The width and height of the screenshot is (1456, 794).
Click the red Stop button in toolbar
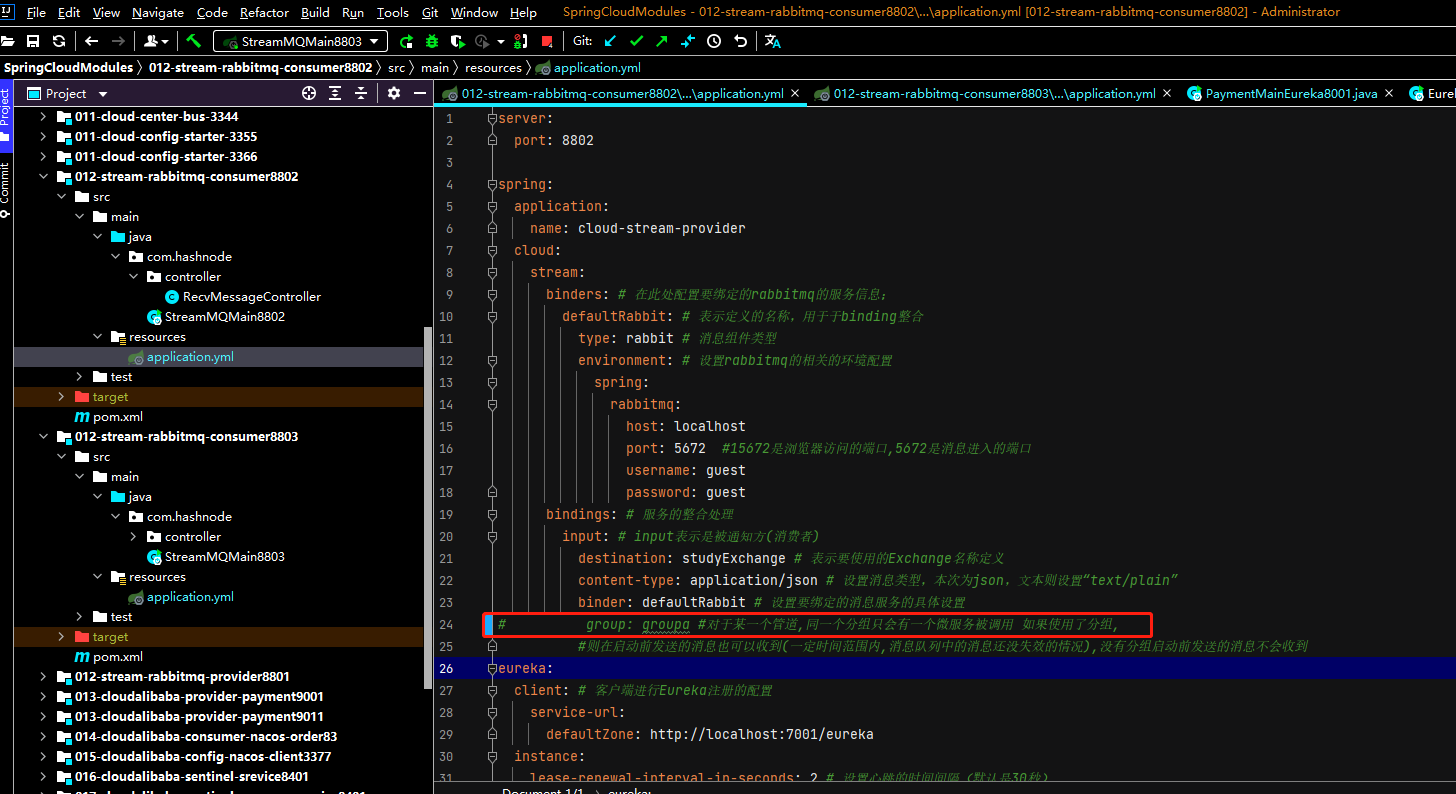click(546, 41)
